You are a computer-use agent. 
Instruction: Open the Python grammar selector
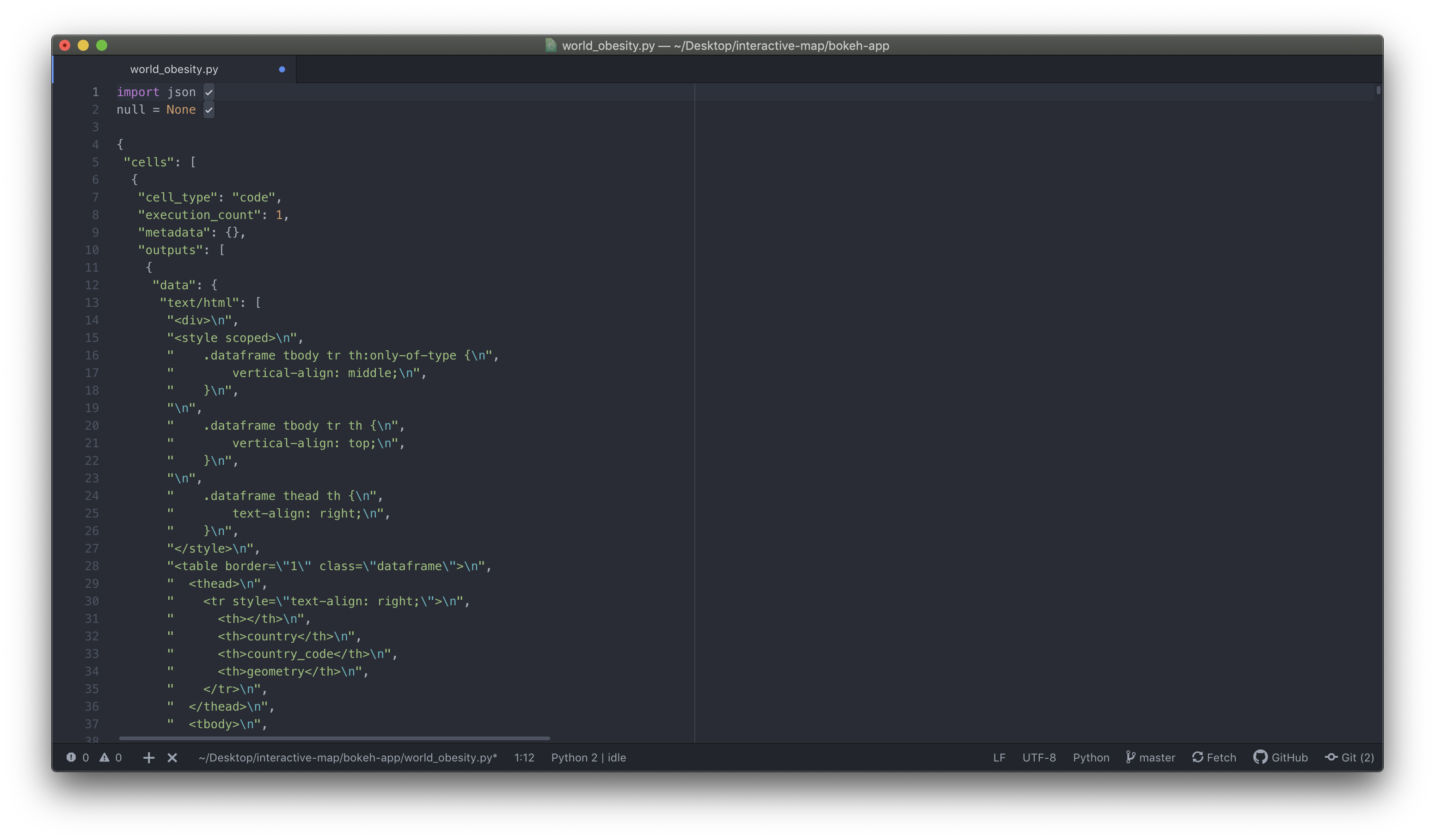point(1091,757)
